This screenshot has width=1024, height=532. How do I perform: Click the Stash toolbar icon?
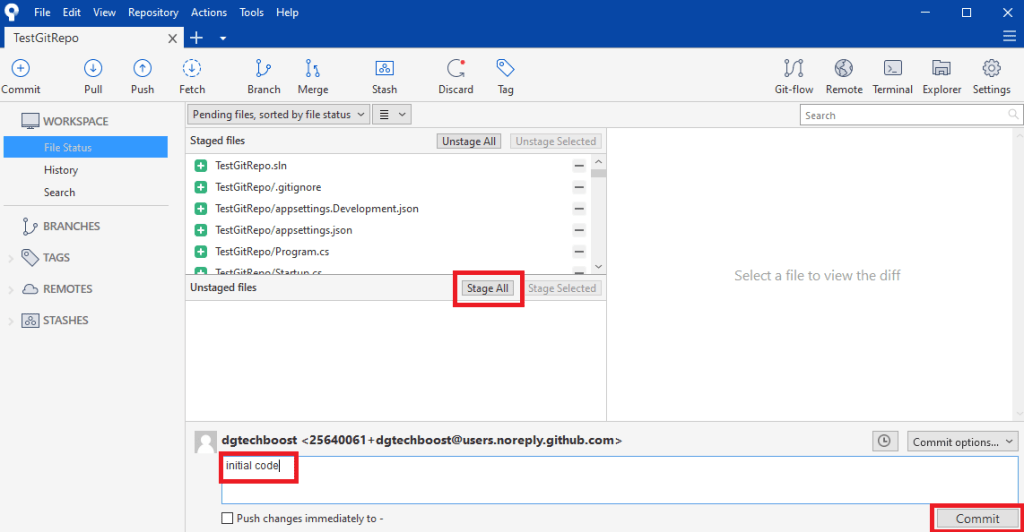(384, 69)
